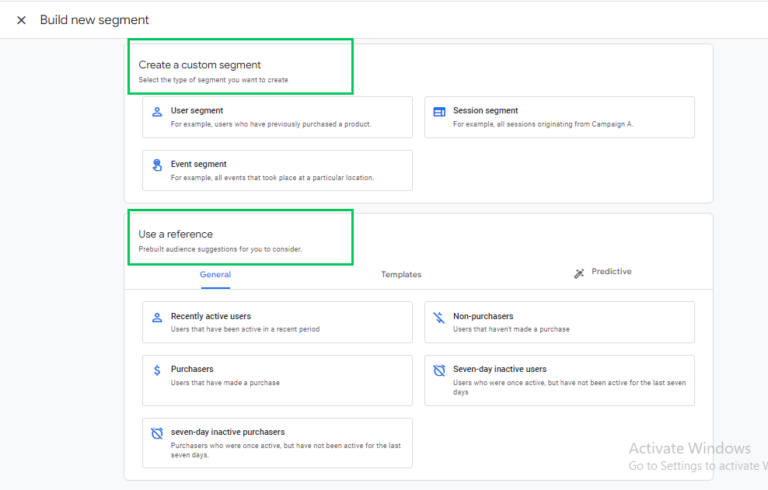Click the 'Use a reference' heading
Screen dimensions: 768x490
pyautogui.click(x=175, y=234)
